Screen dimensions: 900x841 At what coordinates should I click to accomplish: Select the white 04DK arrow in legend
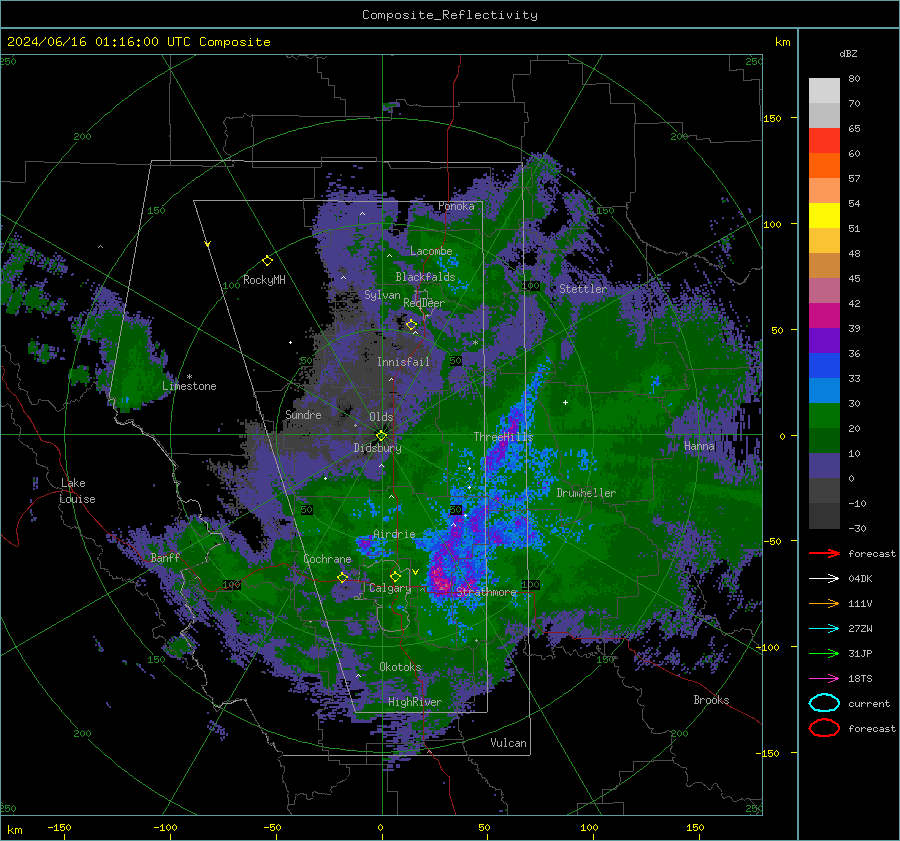[824, 578]
